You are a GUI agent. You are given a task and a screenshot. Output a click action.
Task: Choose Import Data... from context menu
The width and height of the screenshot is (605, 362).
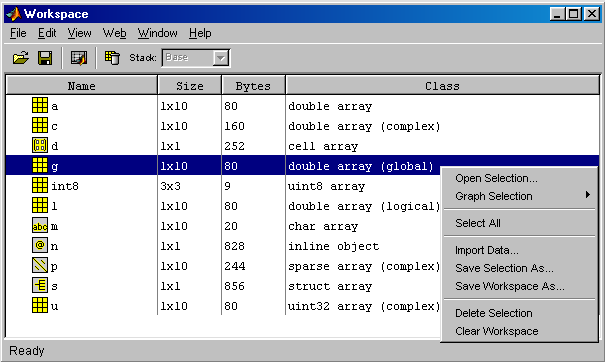point(487,250)
